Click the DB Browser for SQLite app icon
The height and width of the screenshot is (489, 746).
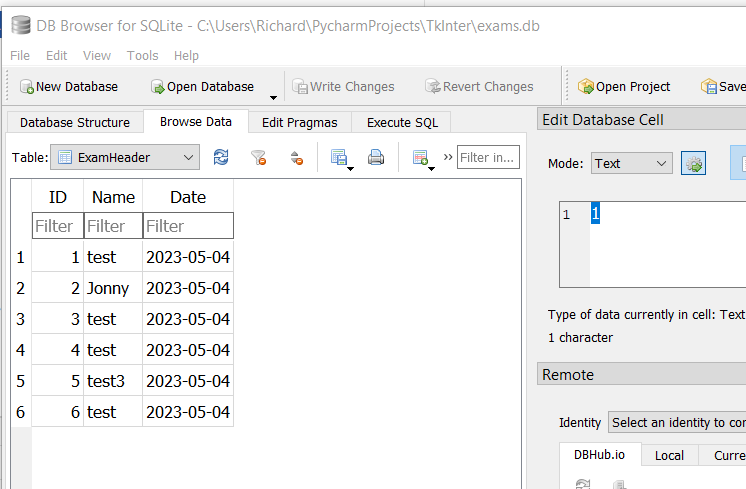[x=20, y=25]
